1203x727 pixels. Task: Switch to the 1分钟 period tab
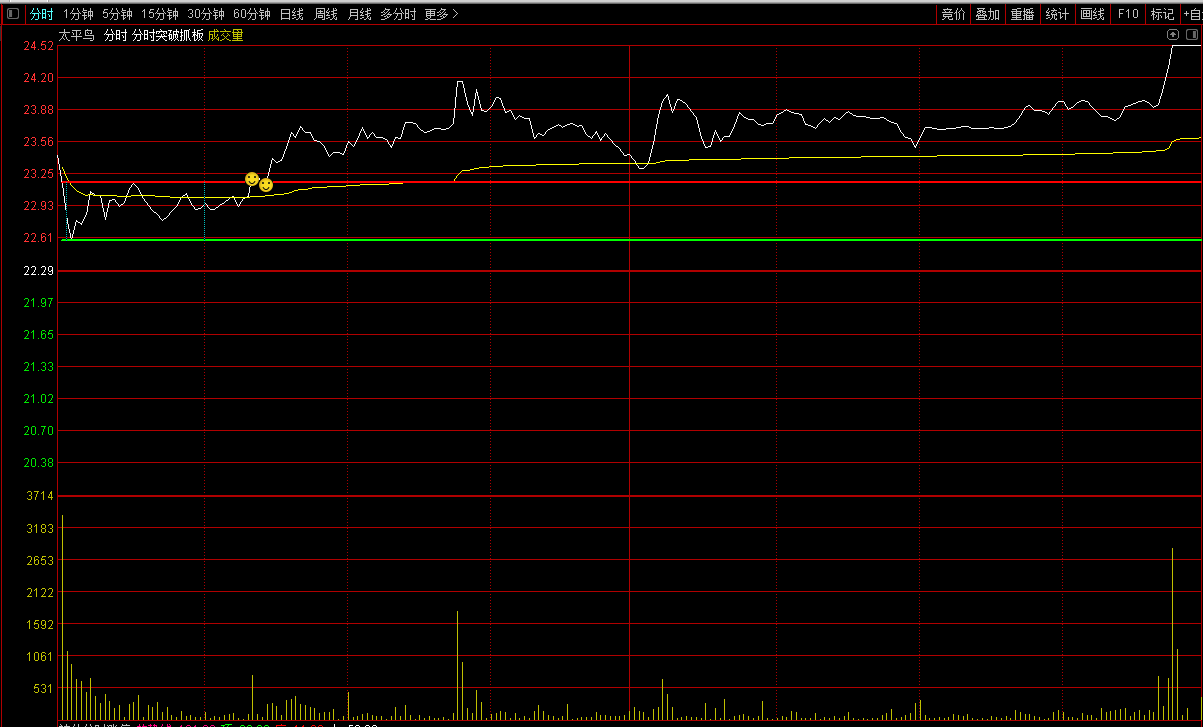78,14
